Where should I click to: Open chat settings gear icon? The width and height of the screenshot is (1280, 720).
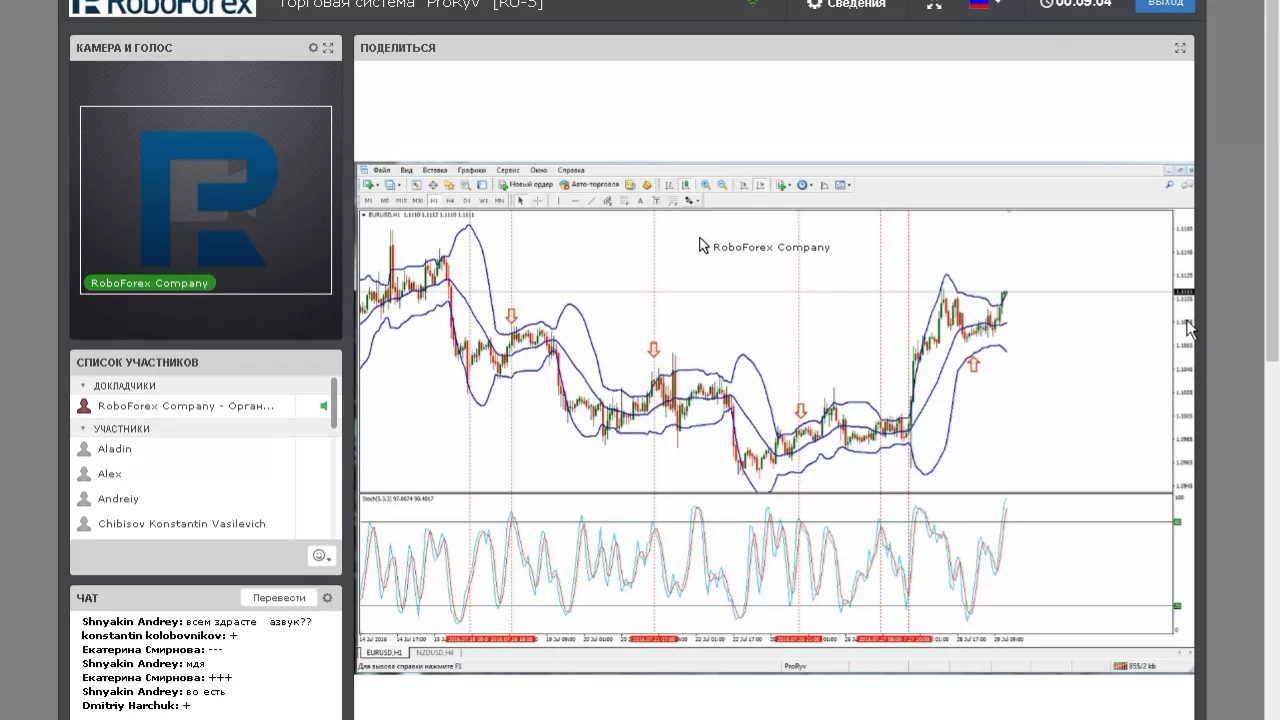click(x=327, y=598)
